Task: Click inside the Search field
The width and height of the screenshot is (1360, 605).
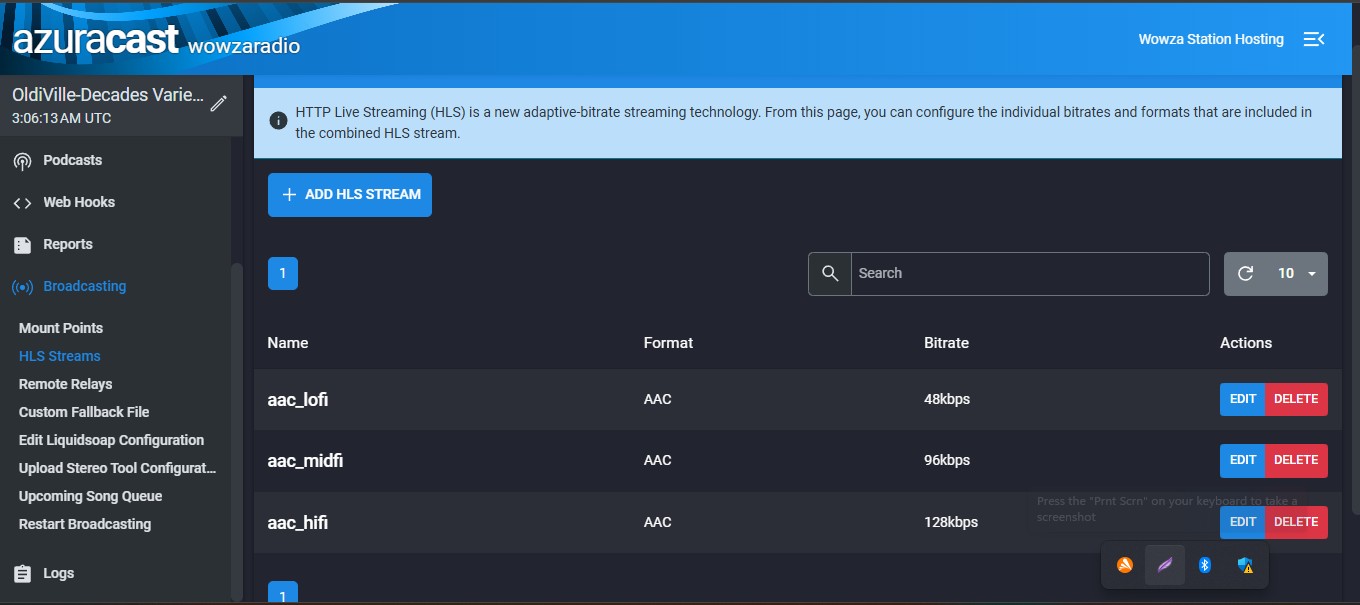Action: (x=1030, y=273)
